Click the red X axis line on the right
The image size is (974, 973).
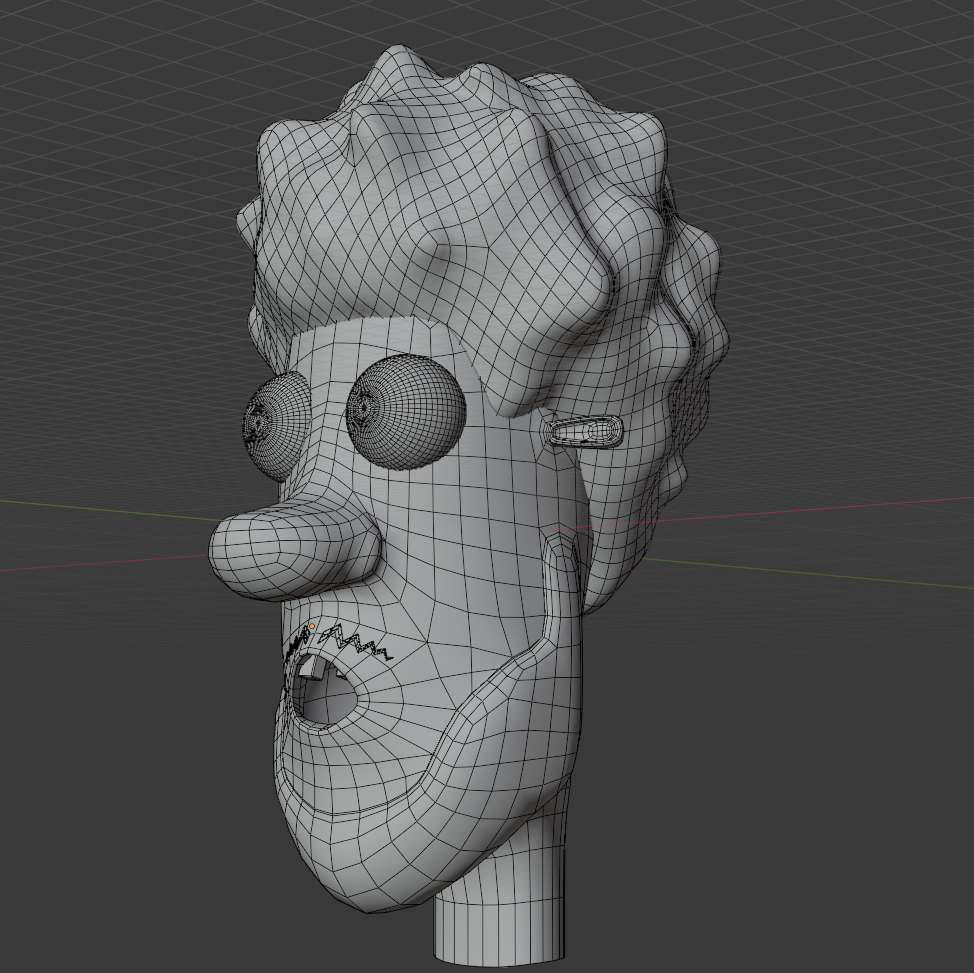(x=850, y=508)
